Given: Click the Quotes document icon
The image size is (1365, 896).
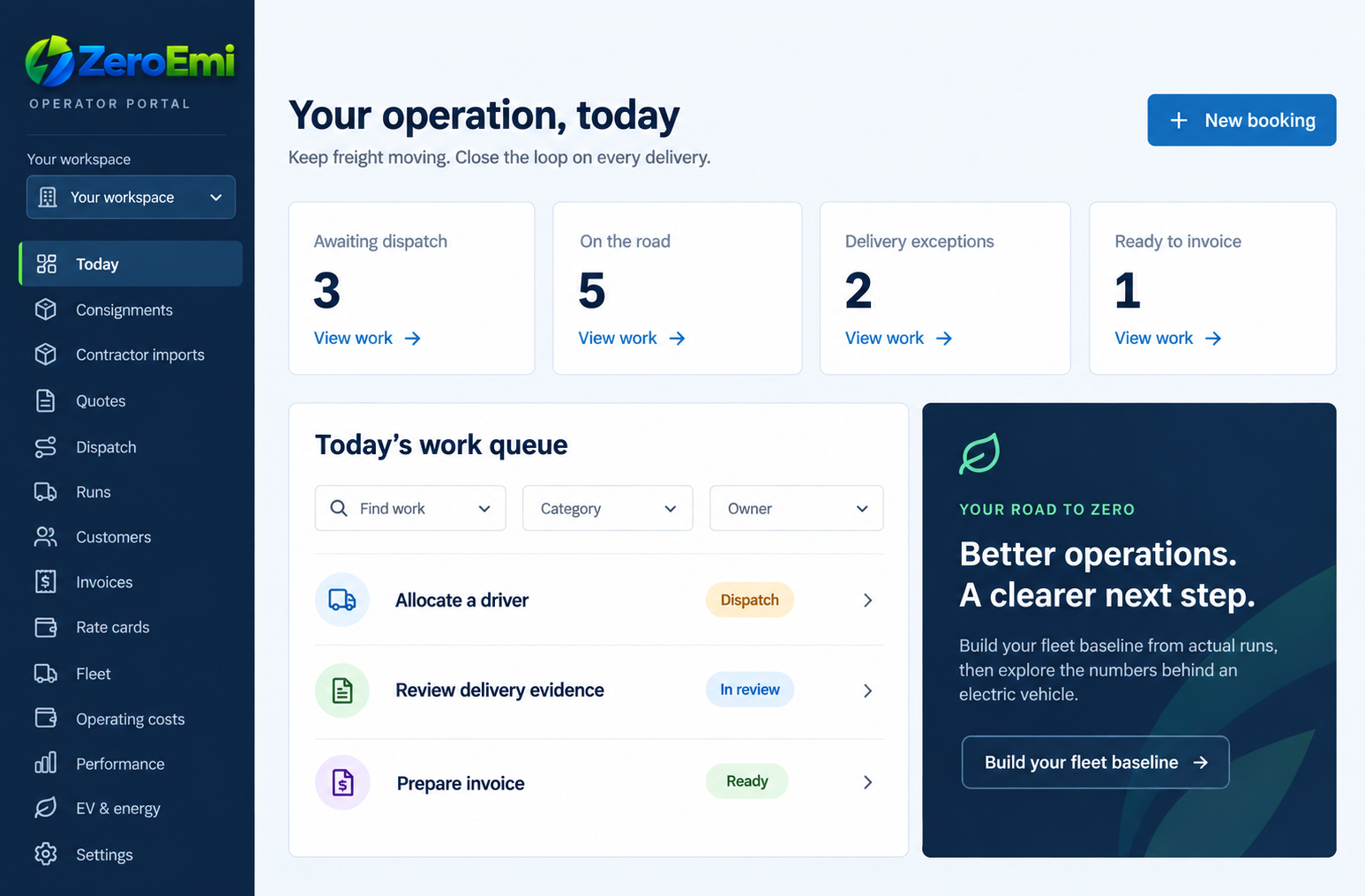Looking at the screenshot, I should 46,400.
